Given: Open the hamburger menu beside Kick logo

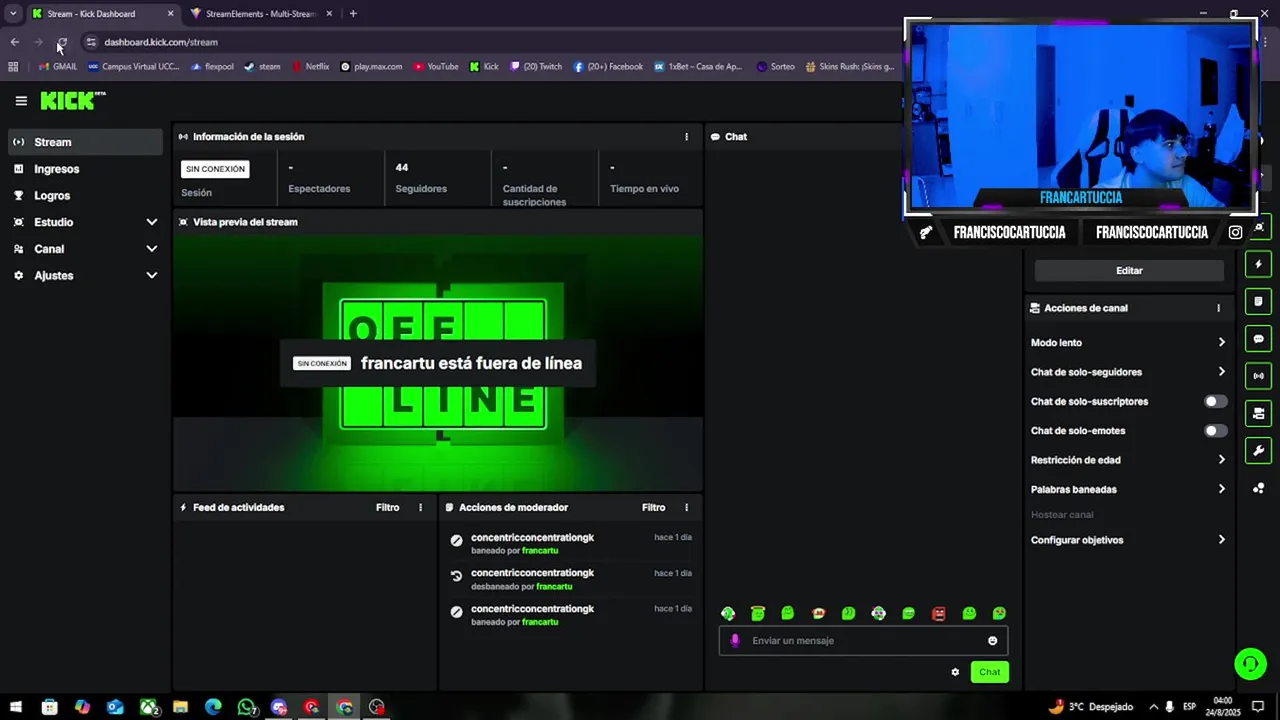Looking at the screenshot, I should [21, 101].
